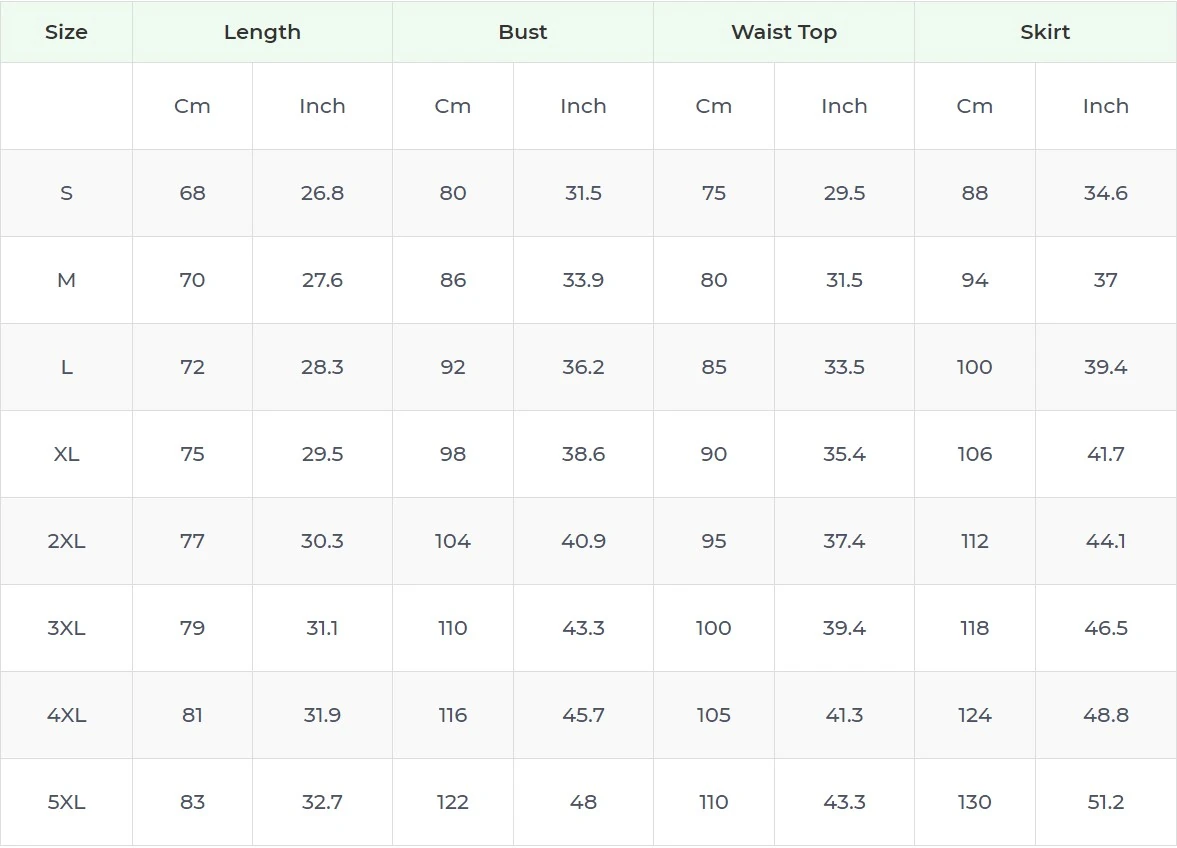This screenshot has height=848, width=1177.
Task: Select the 48 inch bust cell for 5XL
Action: coord(583,802)
